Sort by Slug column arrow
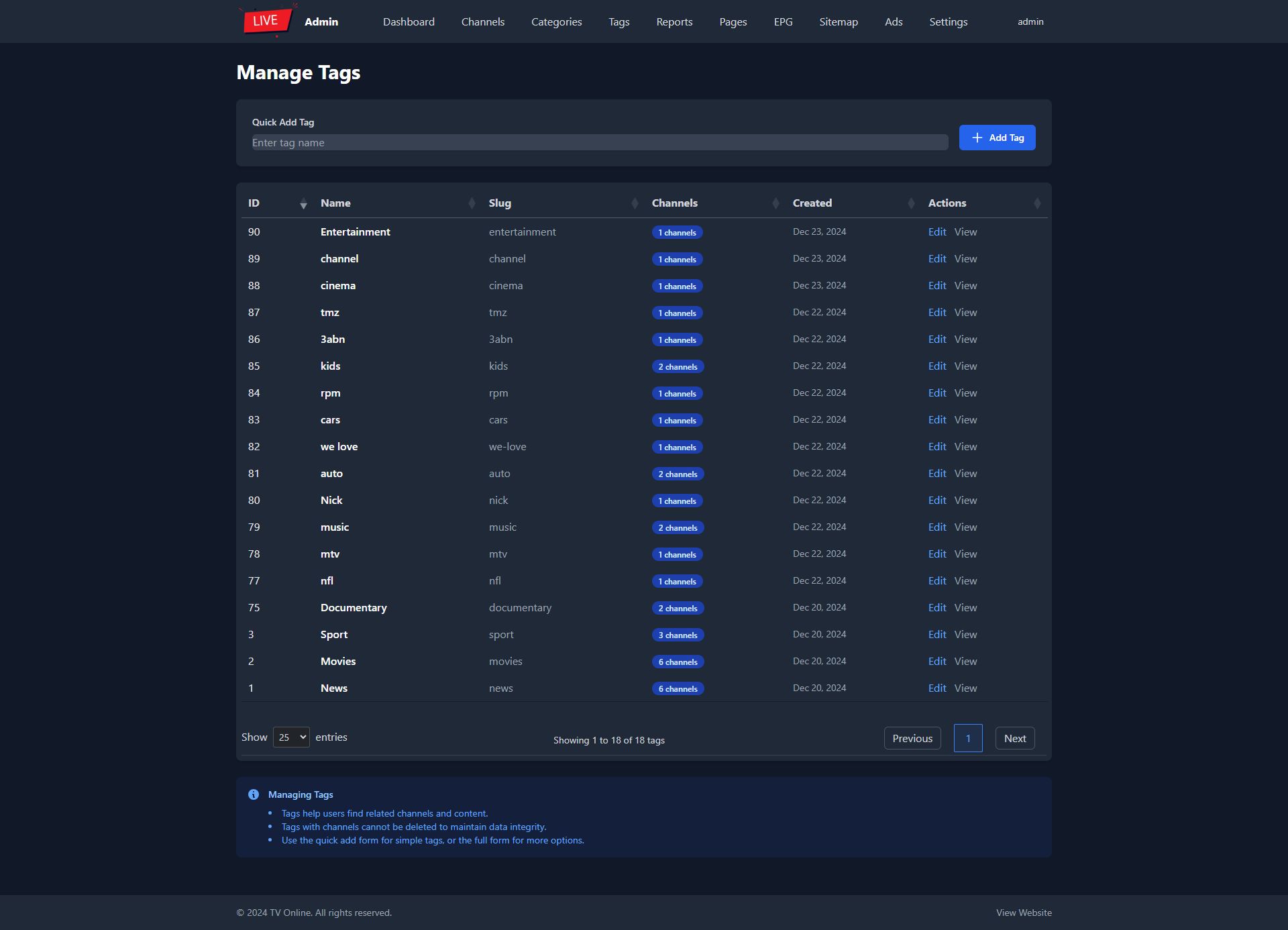 click(635, 203)
